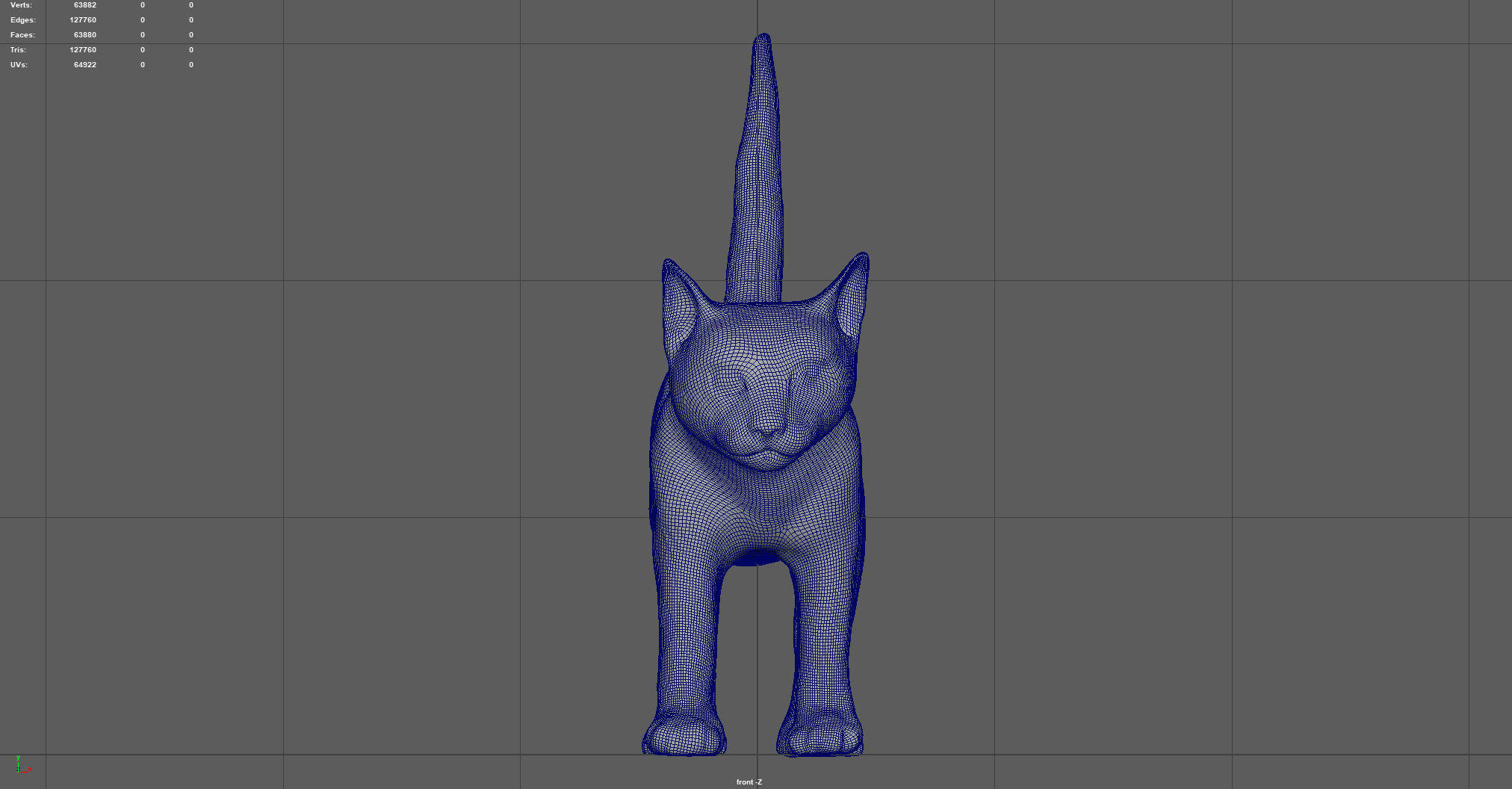Click the "front -Z" camera label
Viewport: 1512px width, 789px height.
click(749, 782)
